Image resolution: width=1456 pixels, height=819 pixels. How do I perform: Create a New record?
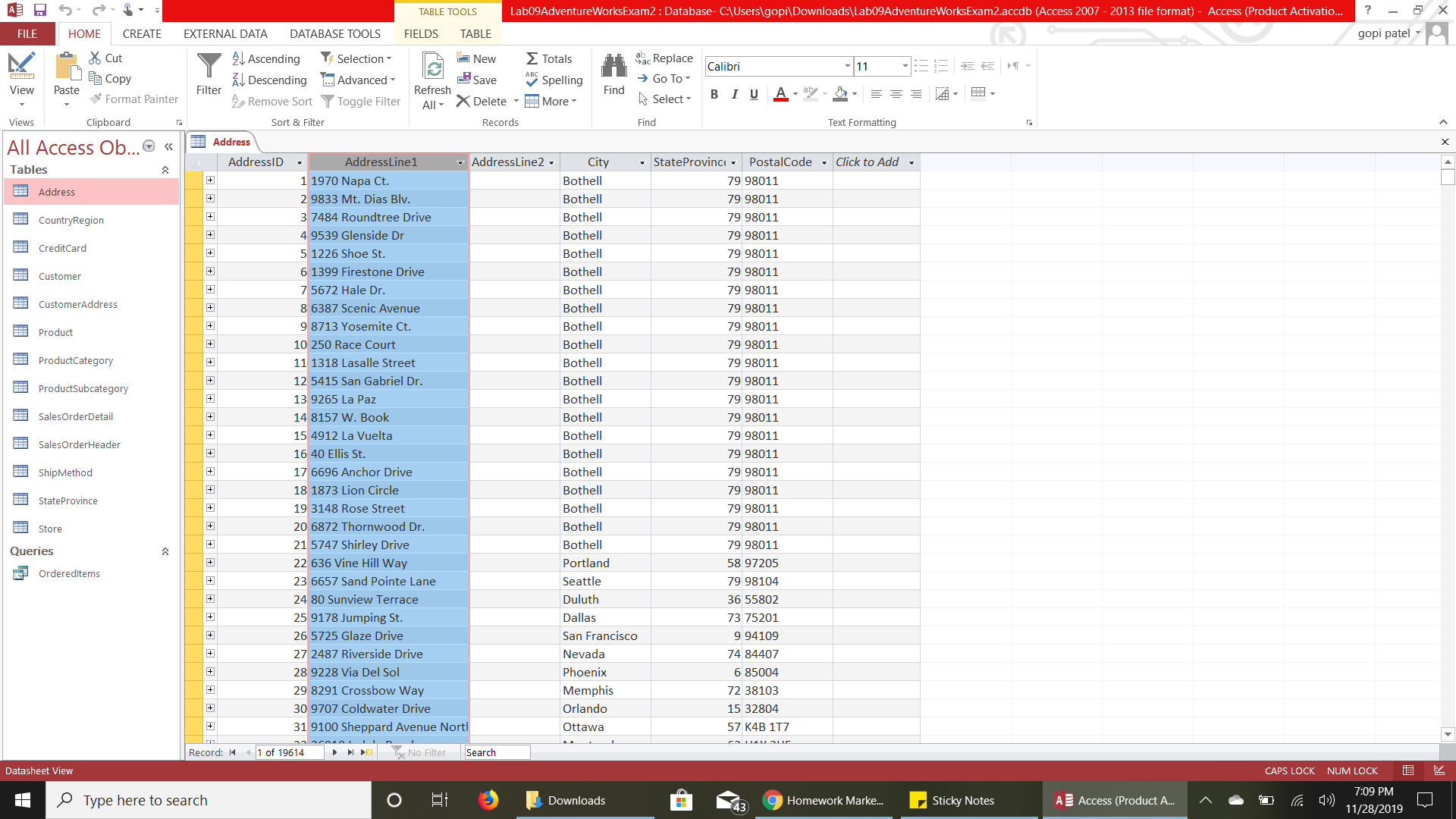(476, 58)
